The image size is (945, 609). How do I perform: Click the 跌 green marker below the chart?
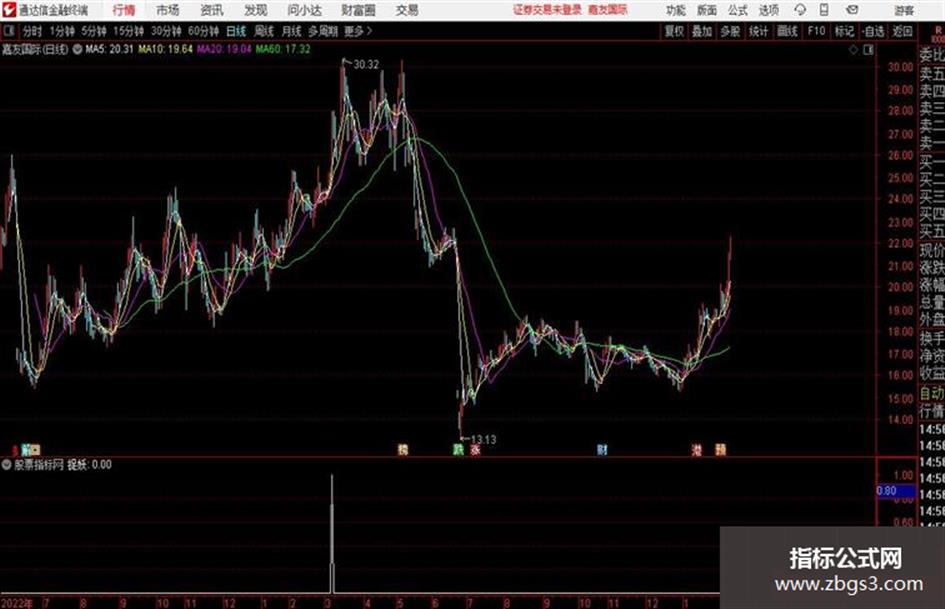click(458, 449)
